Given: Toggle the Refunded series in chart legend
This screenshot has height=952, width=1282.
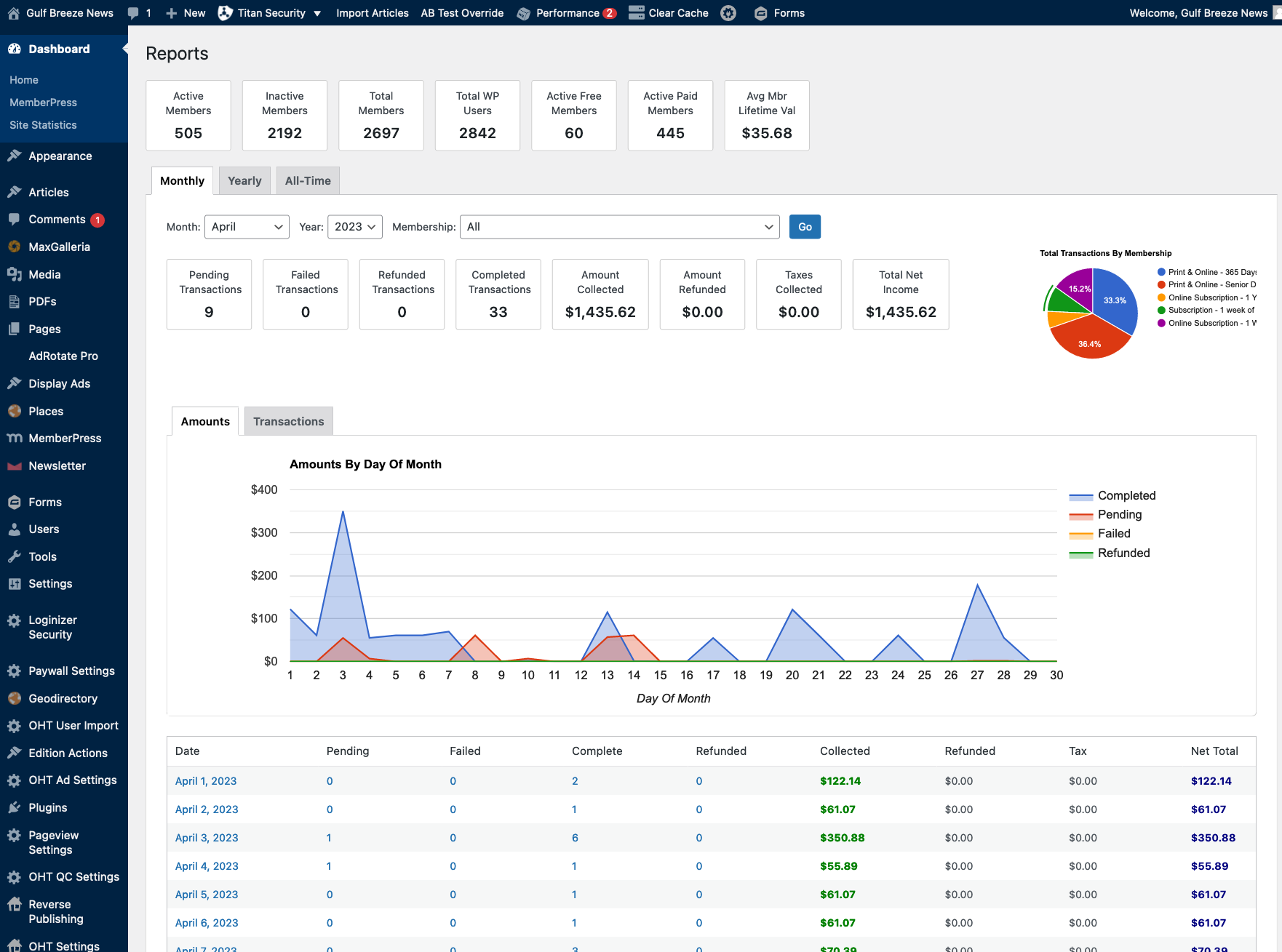Looking at the screenshot, I should pos(1123,553).
